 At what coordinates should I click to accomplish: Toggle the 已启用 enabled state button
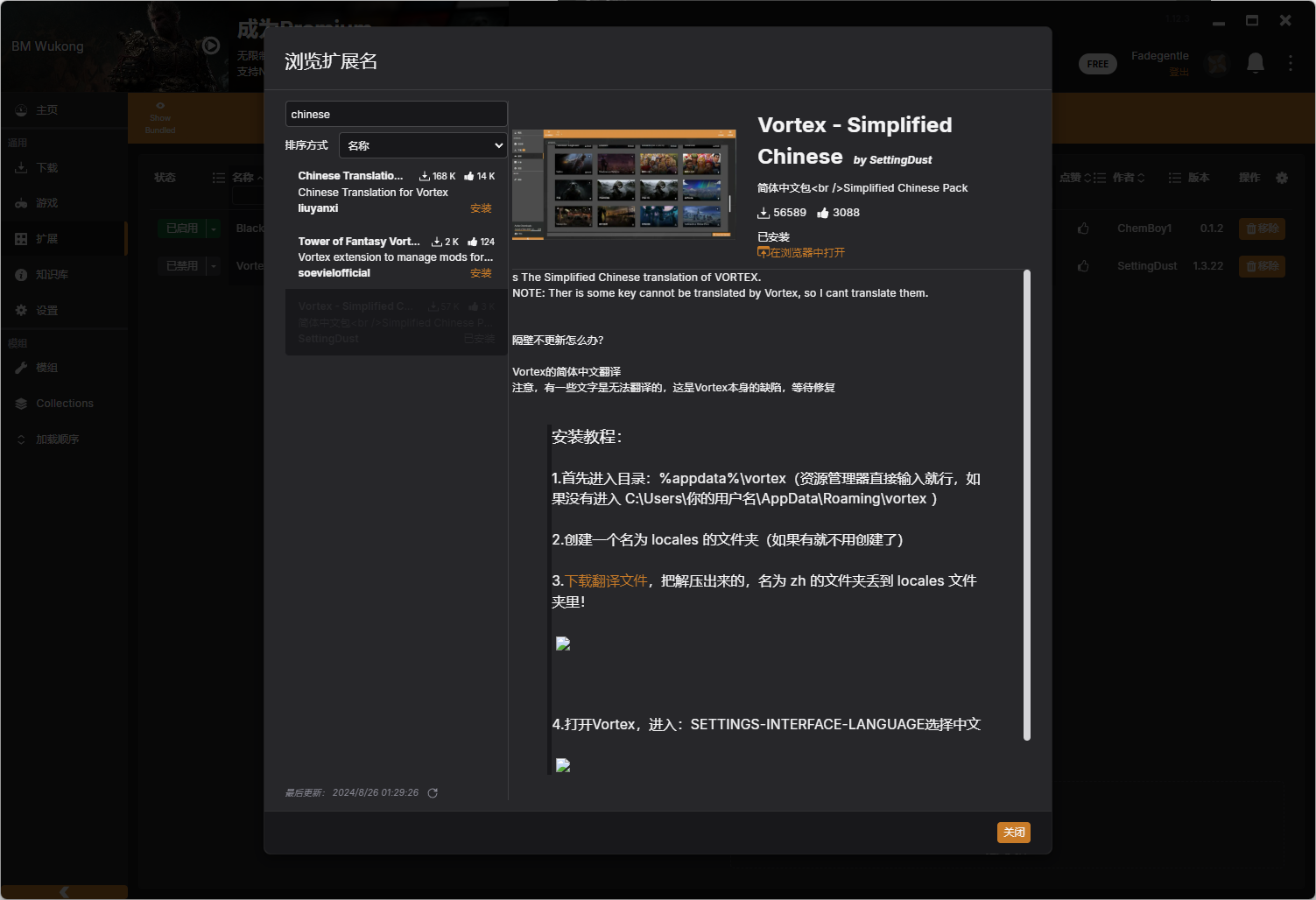tap(182, 229)
